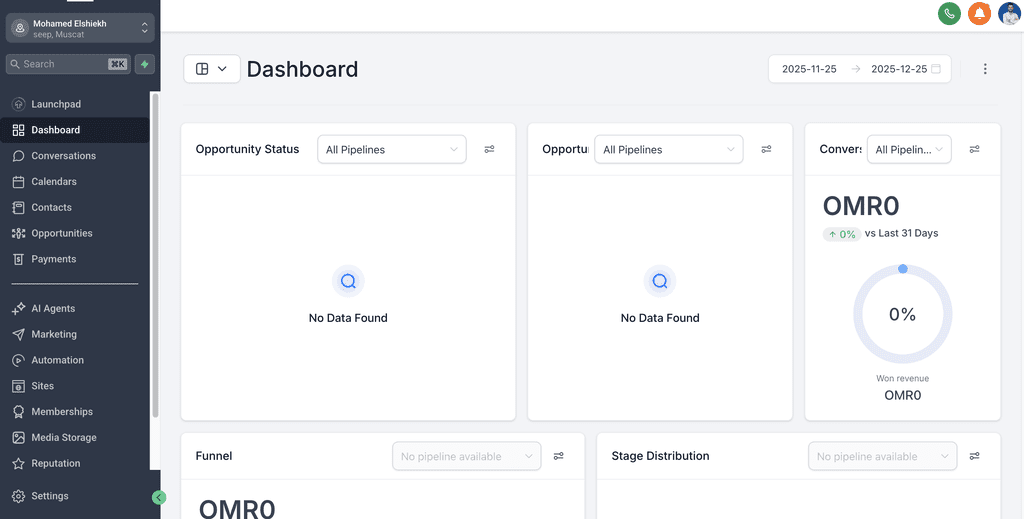Collapse the sidebar with green arrow
Image resolution: width=1024 pixels, height=519 pixels.
coord(159,497)
